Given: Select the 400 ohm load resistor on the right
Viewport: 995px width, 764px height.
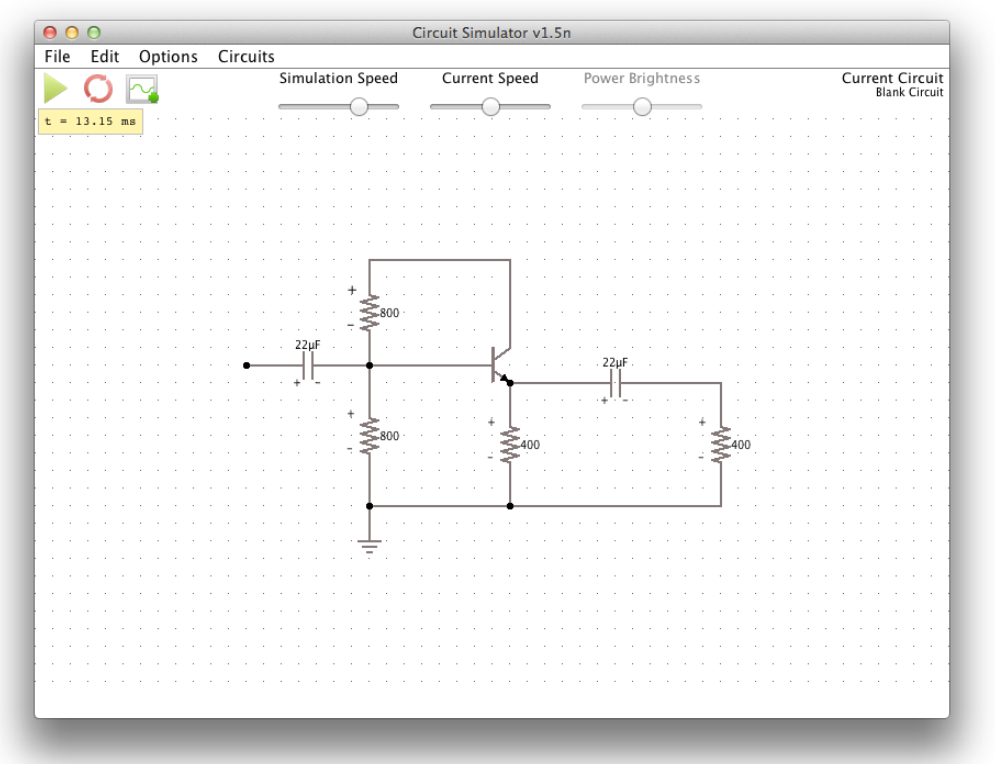Looking at the screenshot, I should (x=721, y=445).
